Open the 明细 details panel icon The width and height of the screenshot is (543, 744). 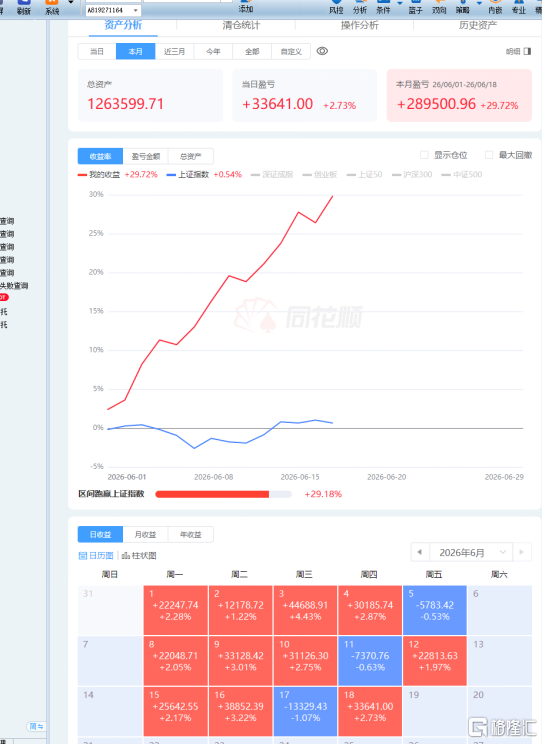527,51
